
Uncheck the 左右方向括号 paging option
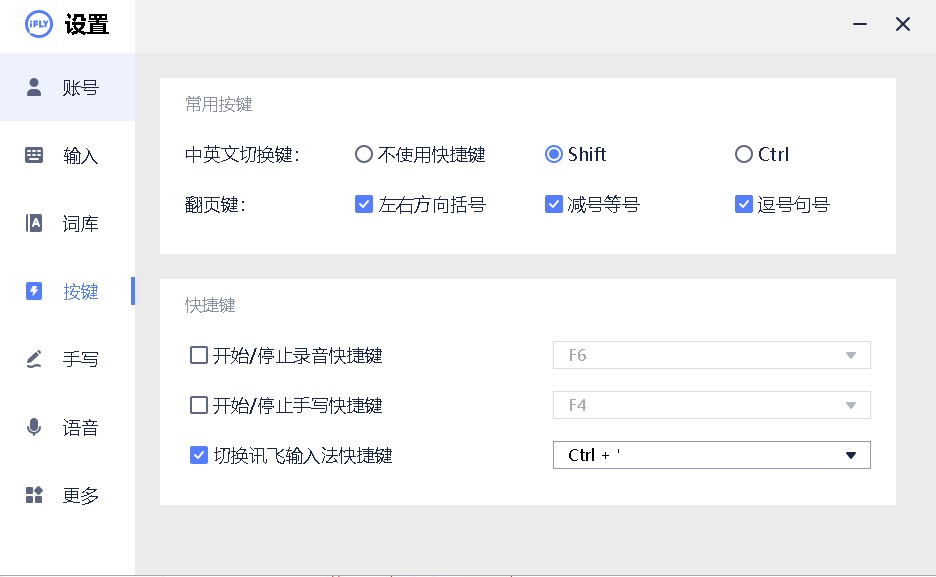tap(364, 204)
